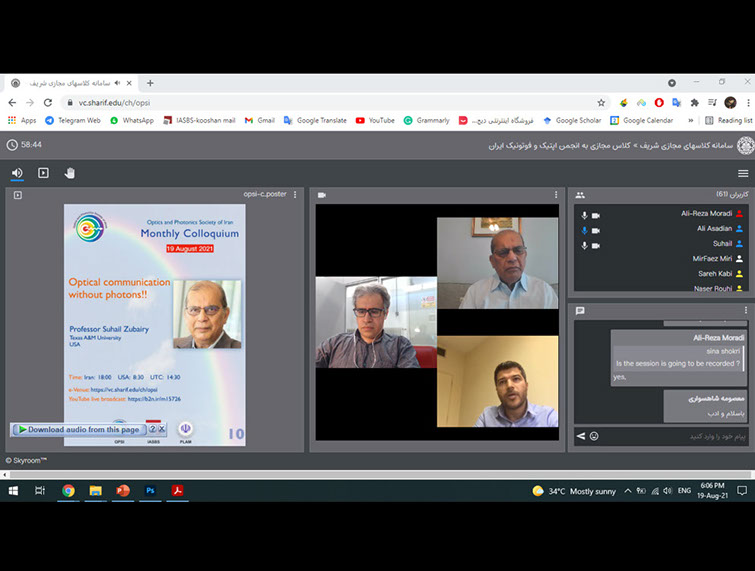755x571 pixels.
Task: Click Download audio from this page button
Action: [80, 429]
